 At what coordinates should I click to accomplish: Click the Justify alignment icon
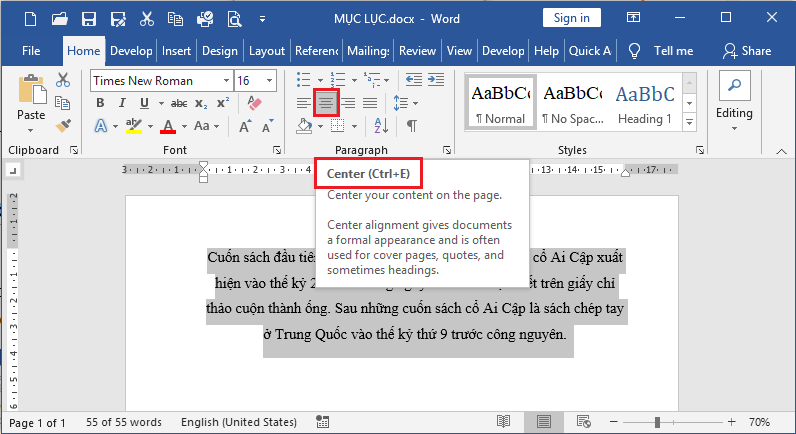coord(370,103)
